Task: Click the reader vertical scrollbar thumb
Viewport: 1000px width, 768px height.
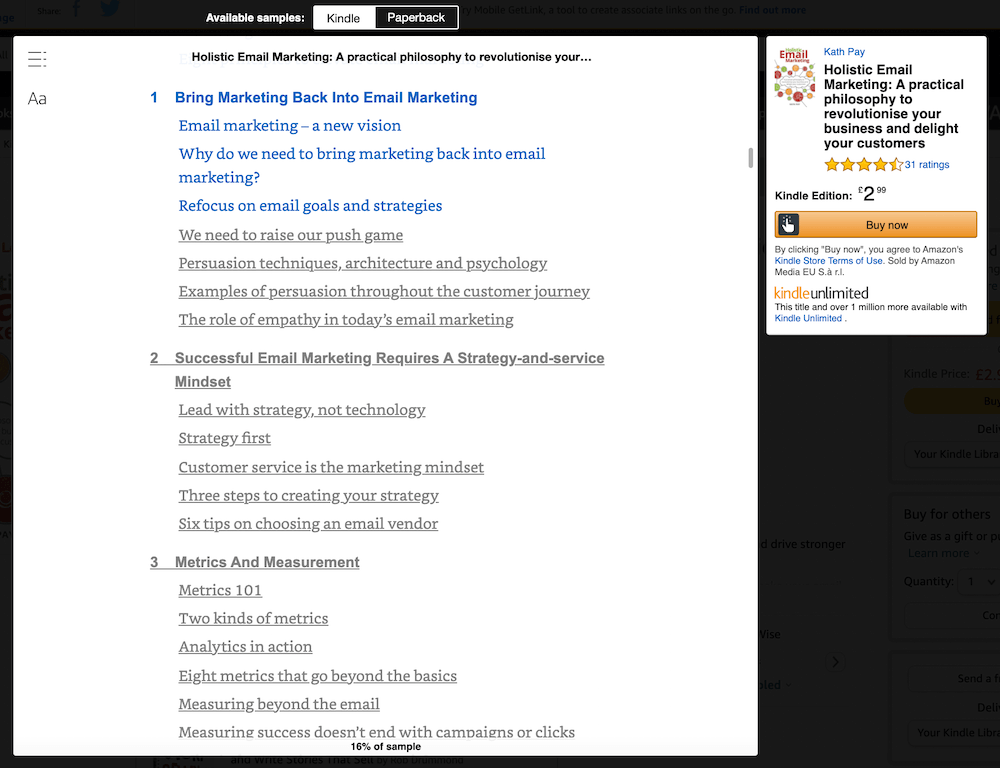Action: (751, 158)
